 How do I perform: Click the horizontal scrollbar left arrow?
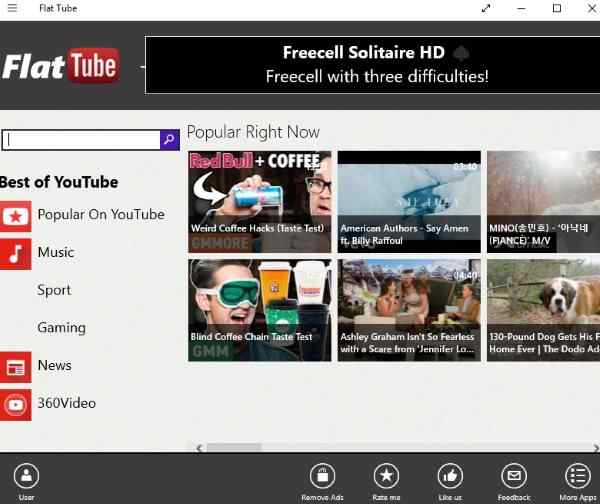[199, 447]
